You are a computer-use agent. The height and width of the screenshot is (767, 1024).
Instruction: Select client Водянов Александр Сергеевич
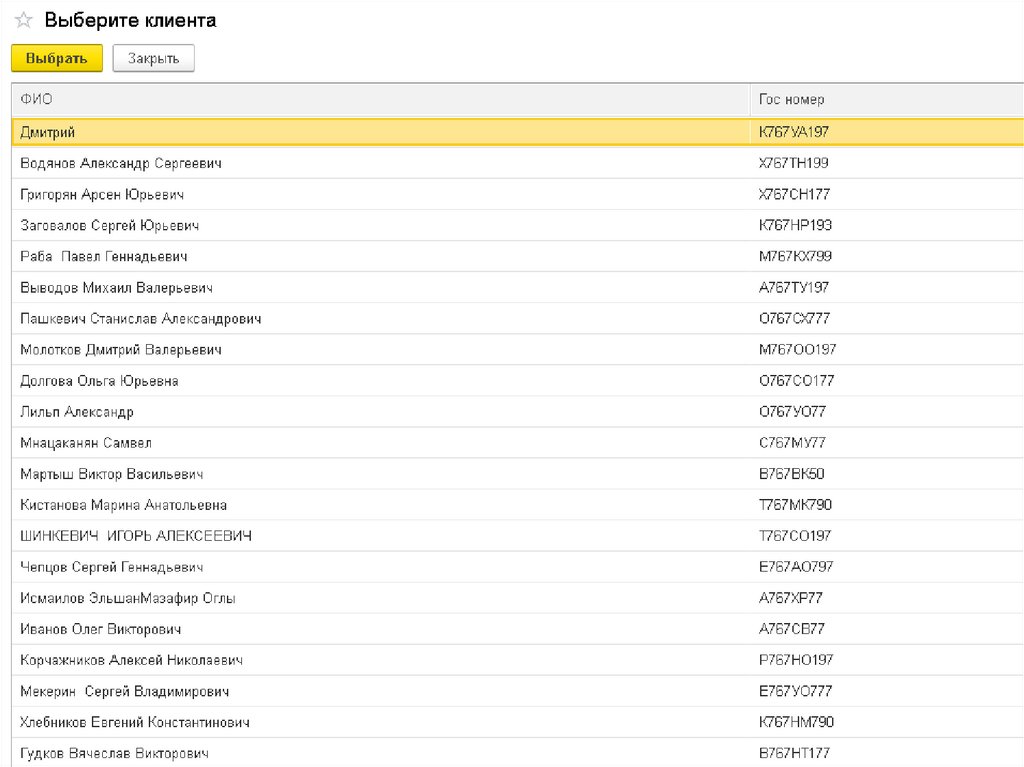[121, 163]
